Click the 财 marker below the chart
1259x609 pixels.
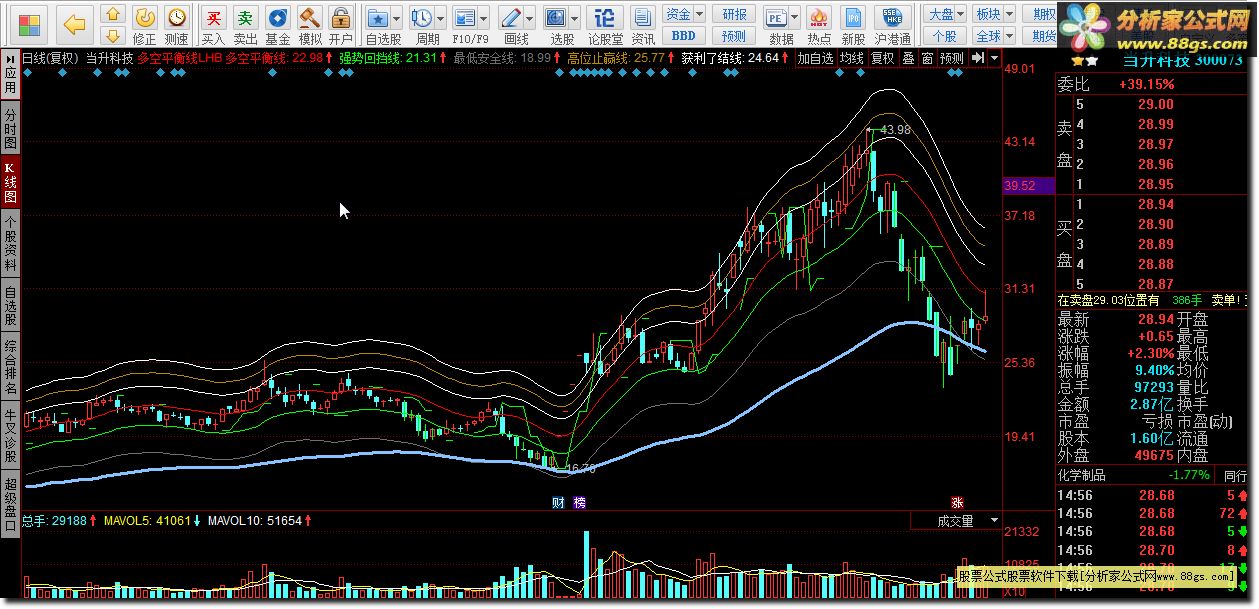559,502
